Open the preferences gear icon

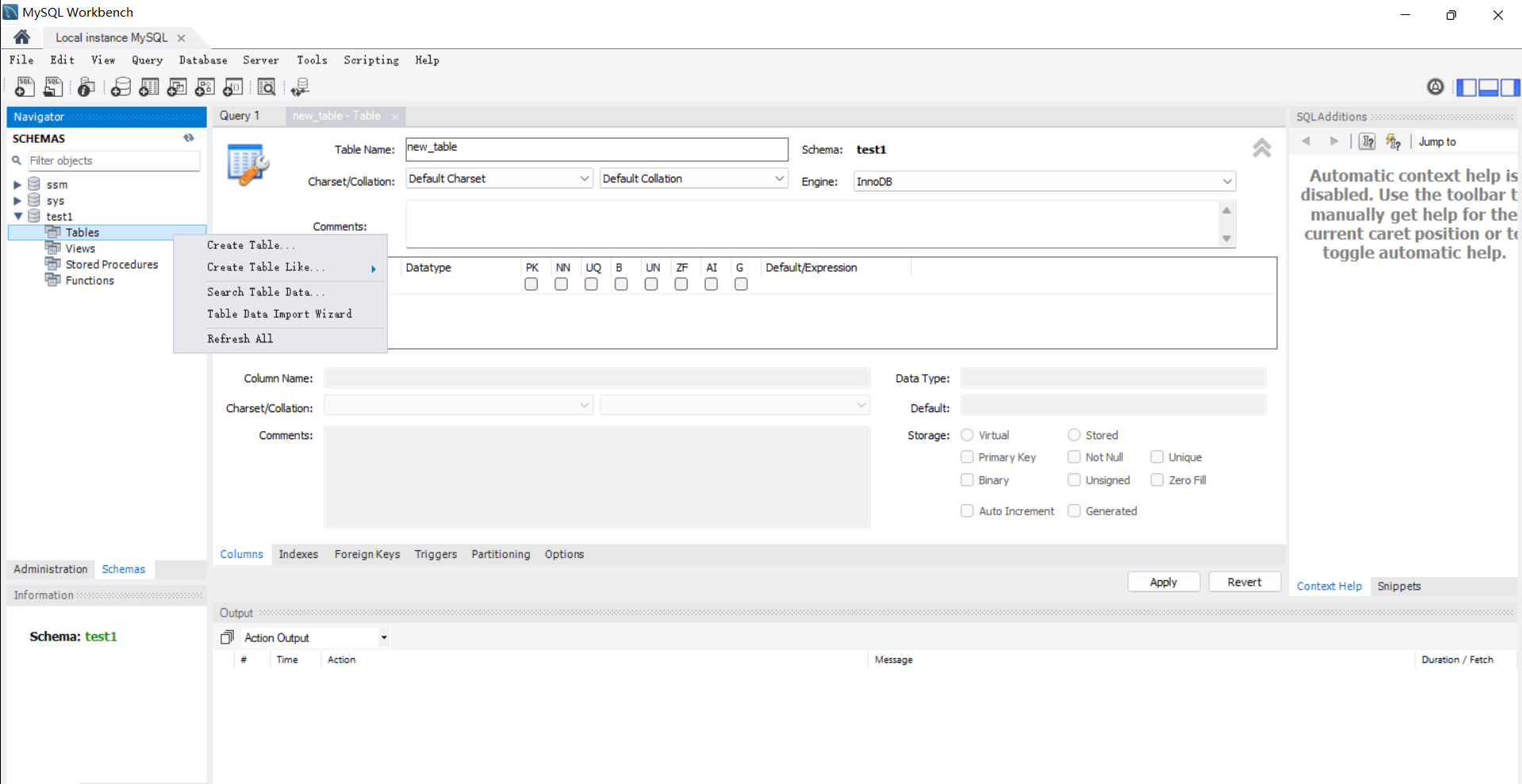(x=1436, y=86)
